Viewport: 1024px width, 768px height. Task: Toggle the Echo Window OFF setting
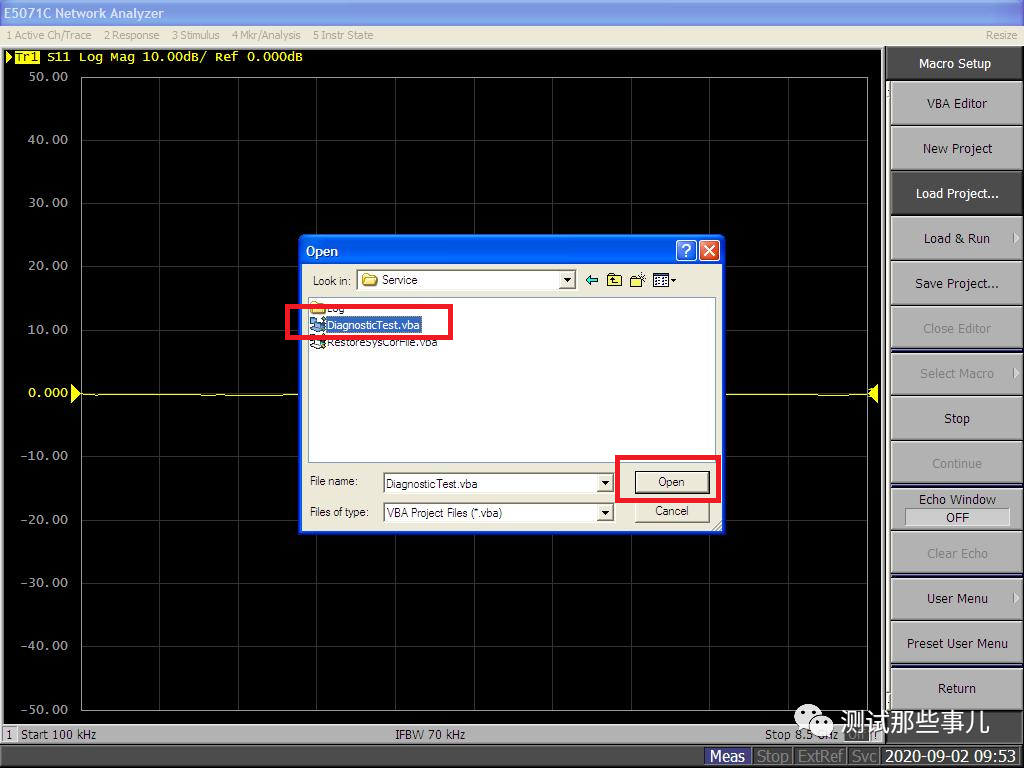[956, 508]
